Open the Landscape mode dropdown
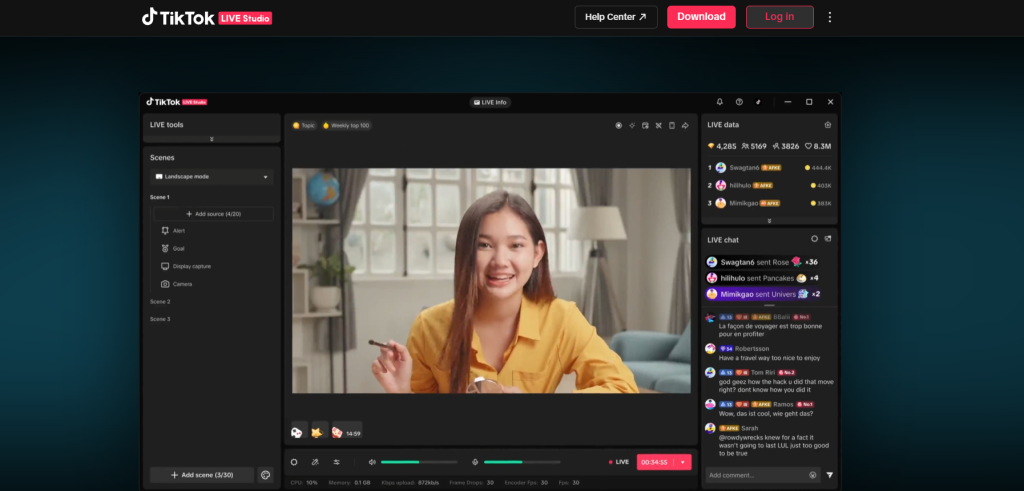 coord(211,177)
